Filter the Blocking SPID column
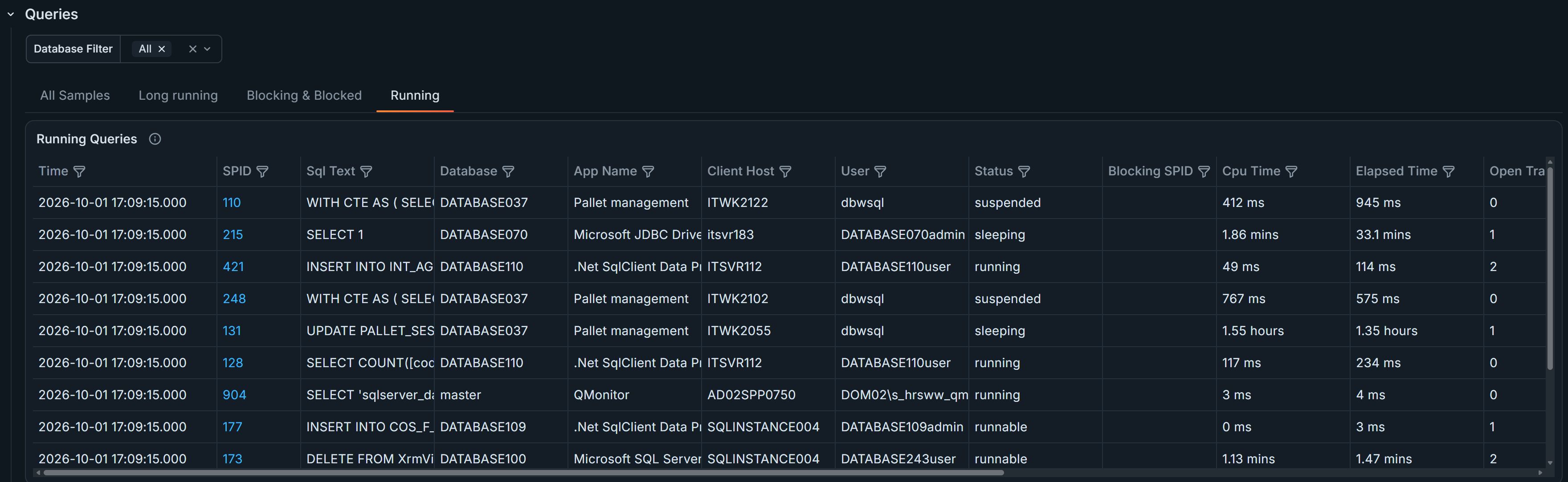This screenshot has width=1568, height=482. (1203, 172)
